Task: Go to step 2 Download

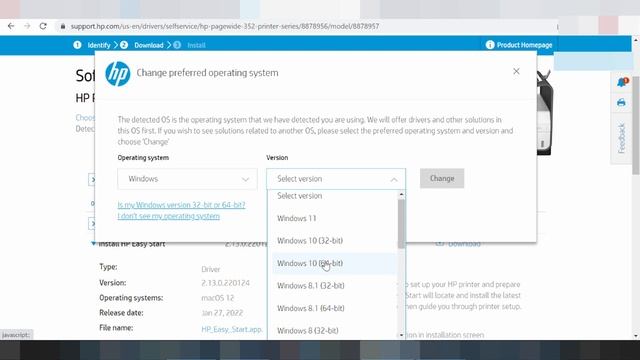Action: 142,45
